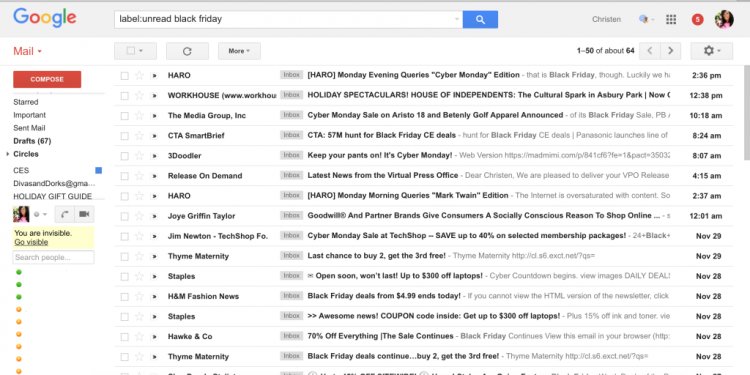Check the H&M Fashion News email

click(124, 297)
